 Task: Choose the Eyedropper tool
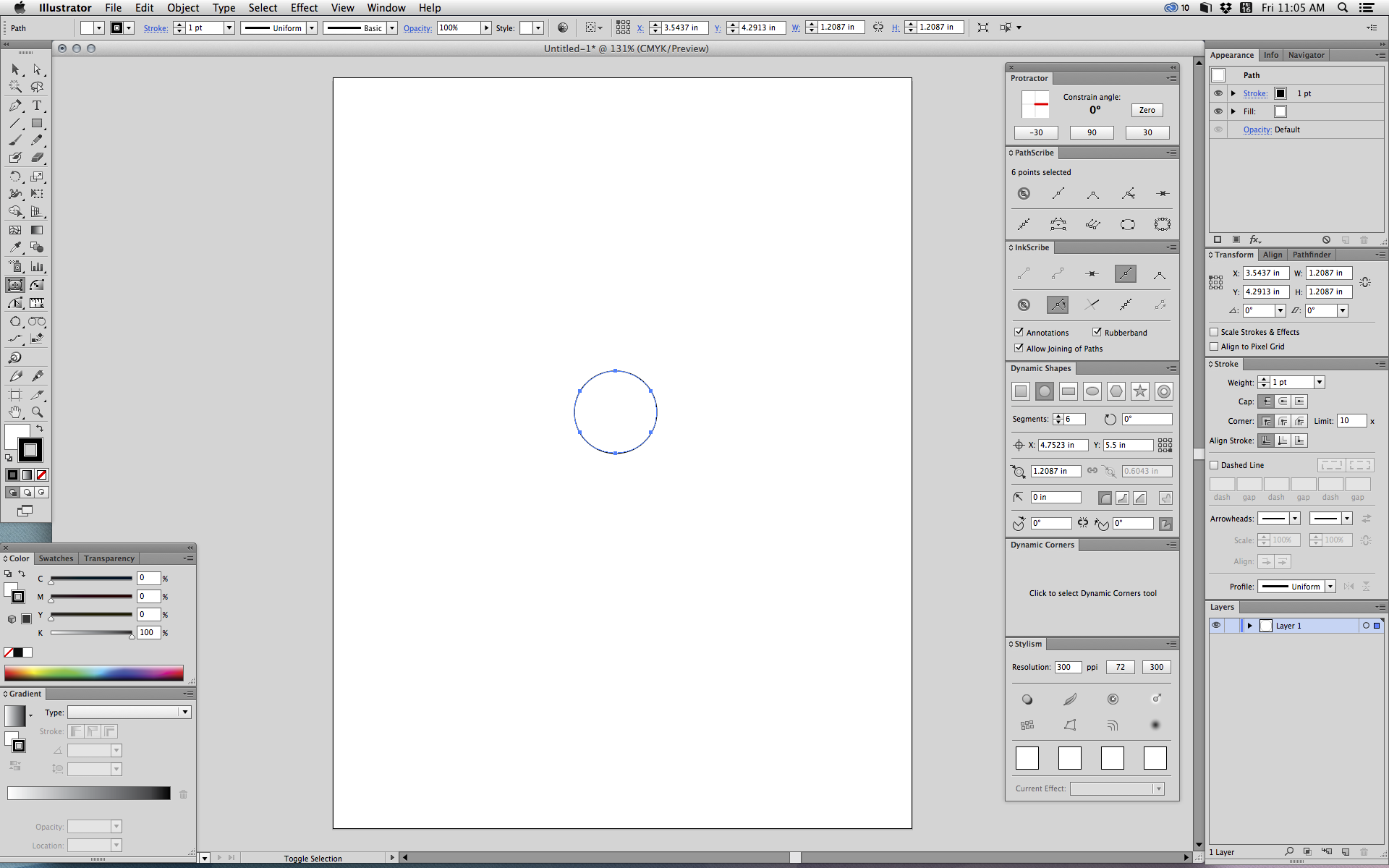click(x=15, y=247)
